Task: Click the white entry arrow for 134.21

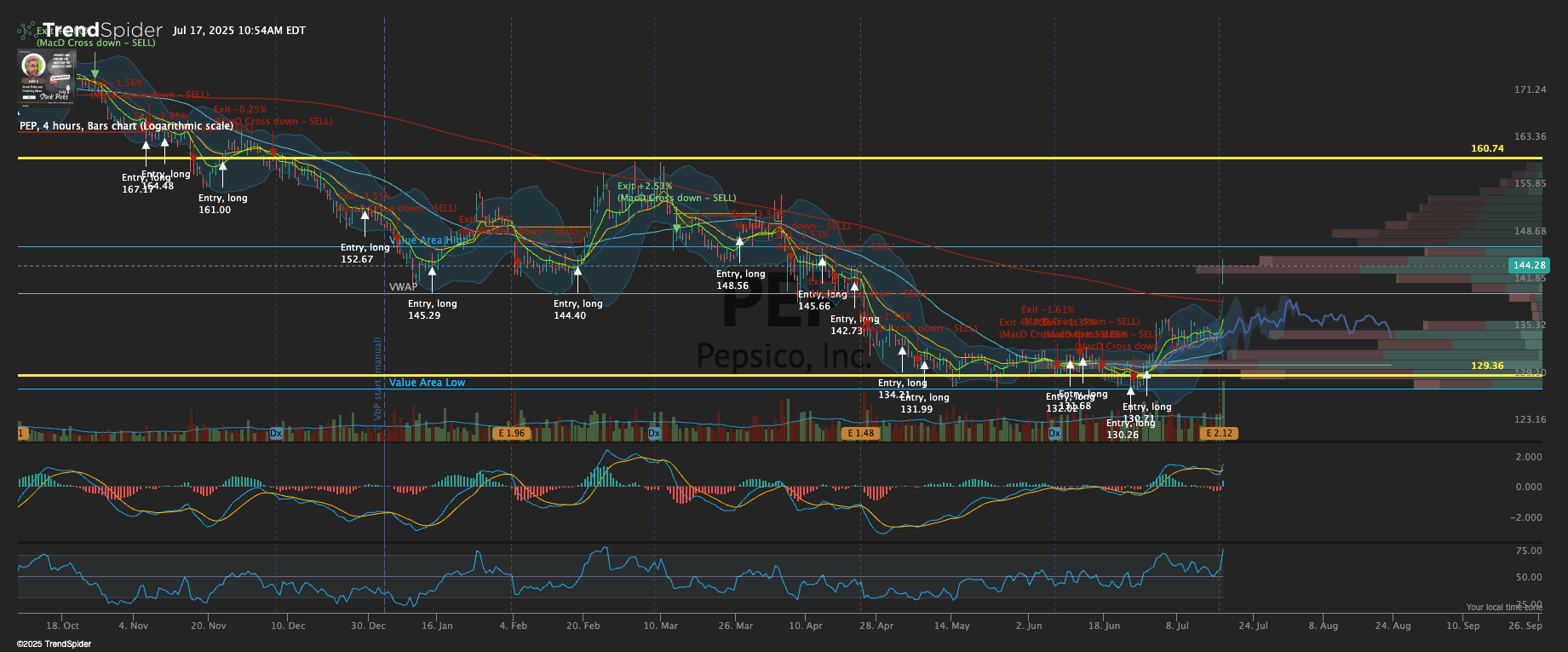Action: 902,357
